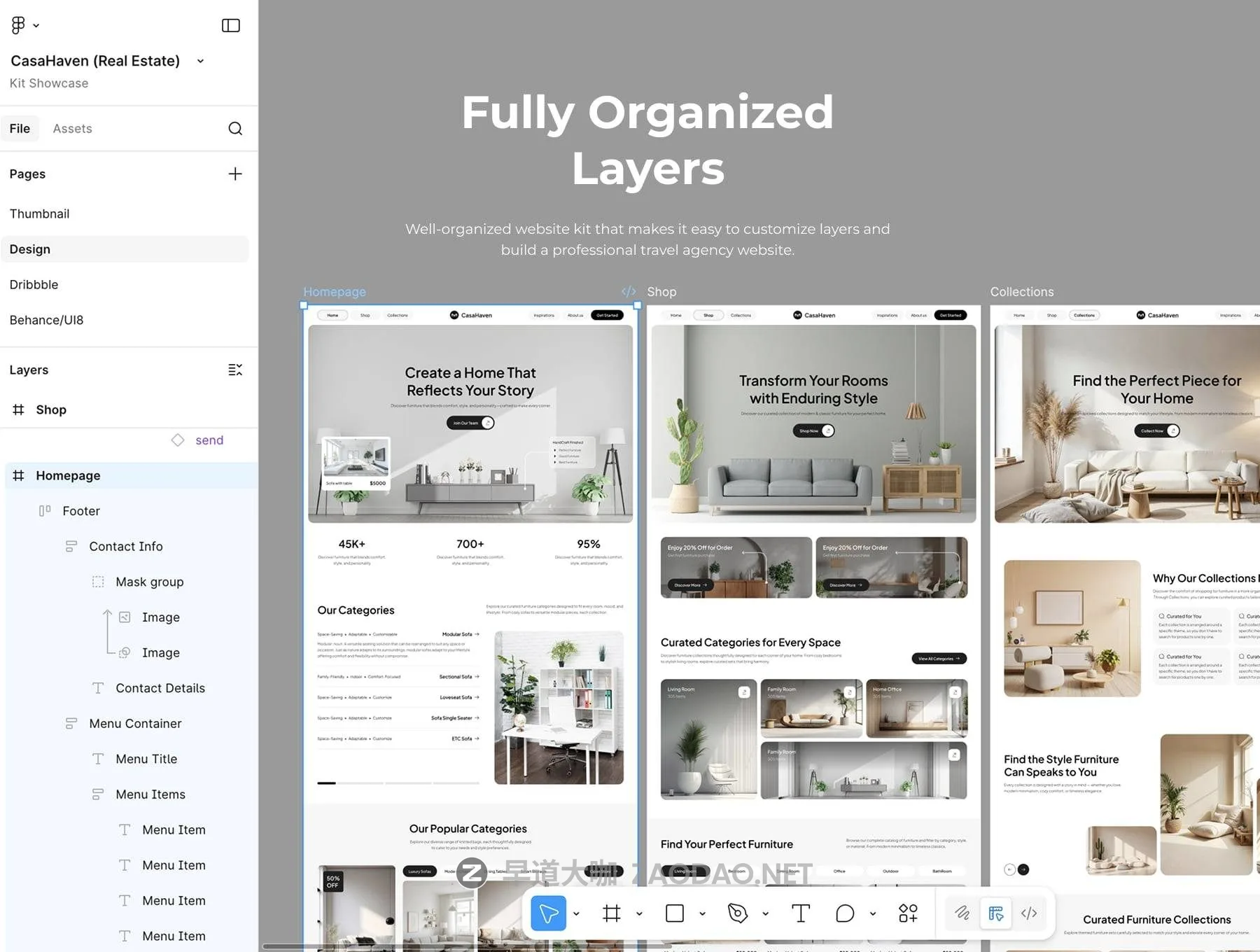Toggle Dev Mode code icon in the toolbar

tap(1029, 913)
